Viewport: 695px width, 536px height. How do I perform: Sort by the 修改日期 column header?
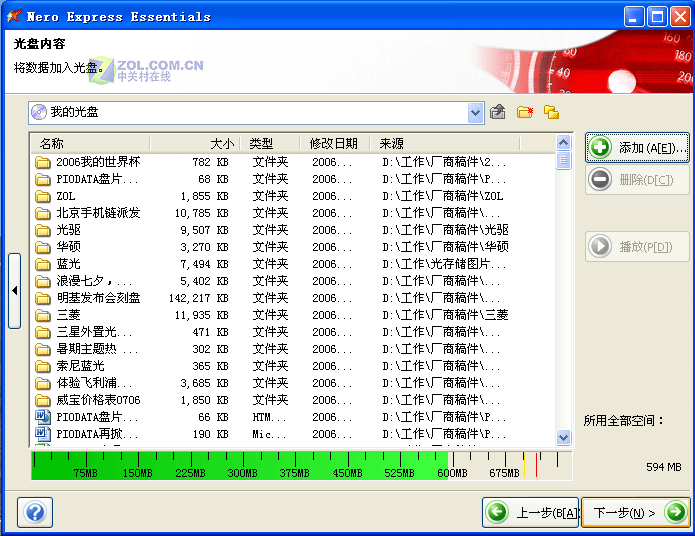coord(335,144)
